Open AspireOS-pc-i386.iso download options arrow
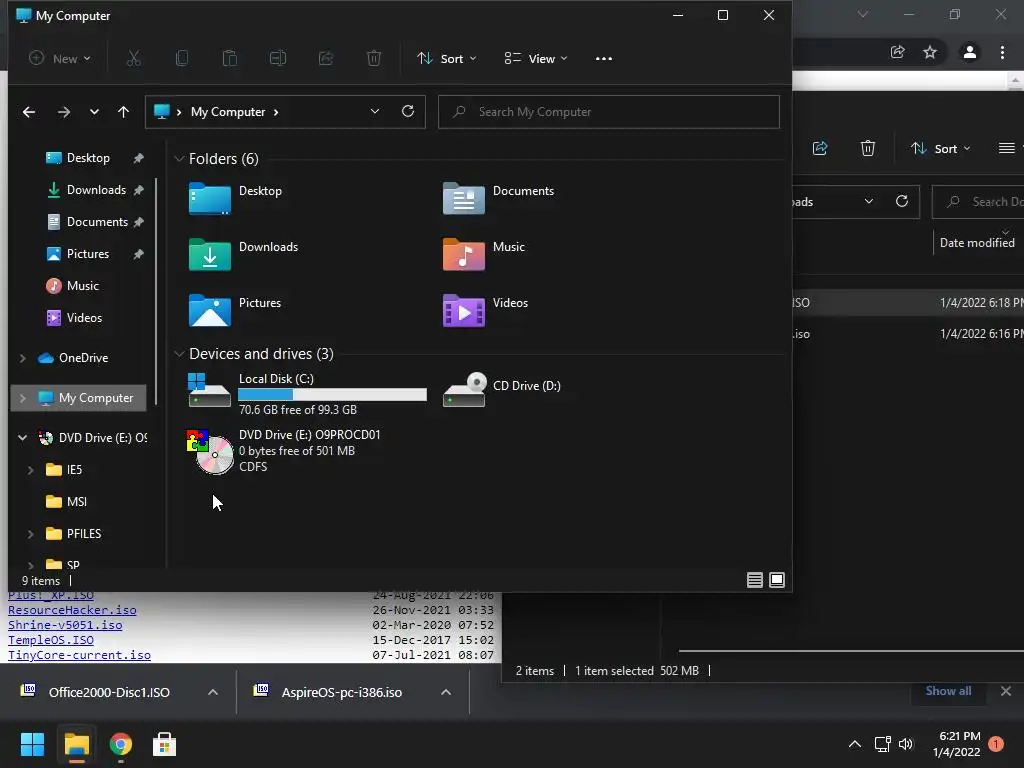 coord(446,692)
